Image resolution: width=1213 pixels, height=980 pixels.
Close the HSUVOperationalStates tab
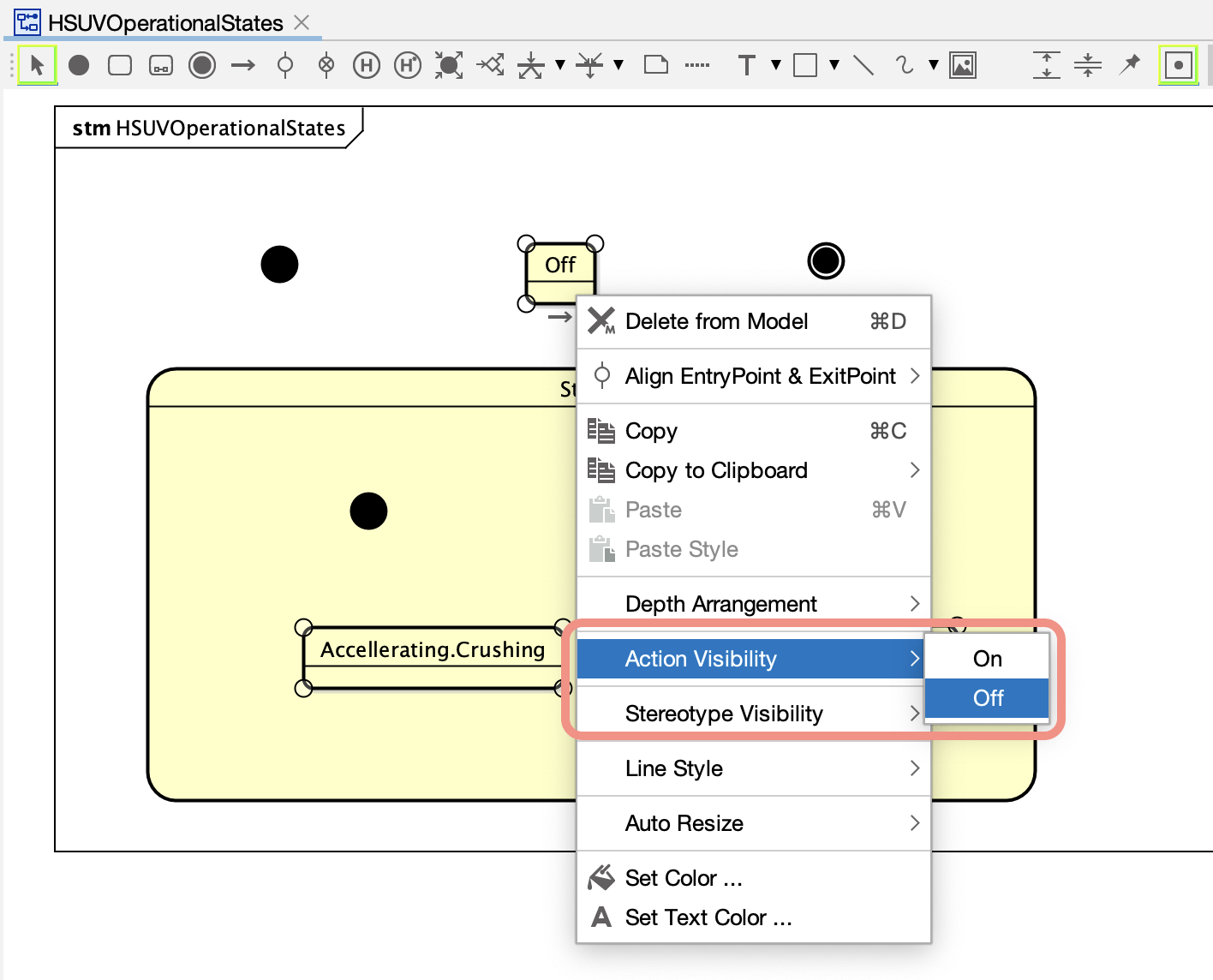(302, 22)
